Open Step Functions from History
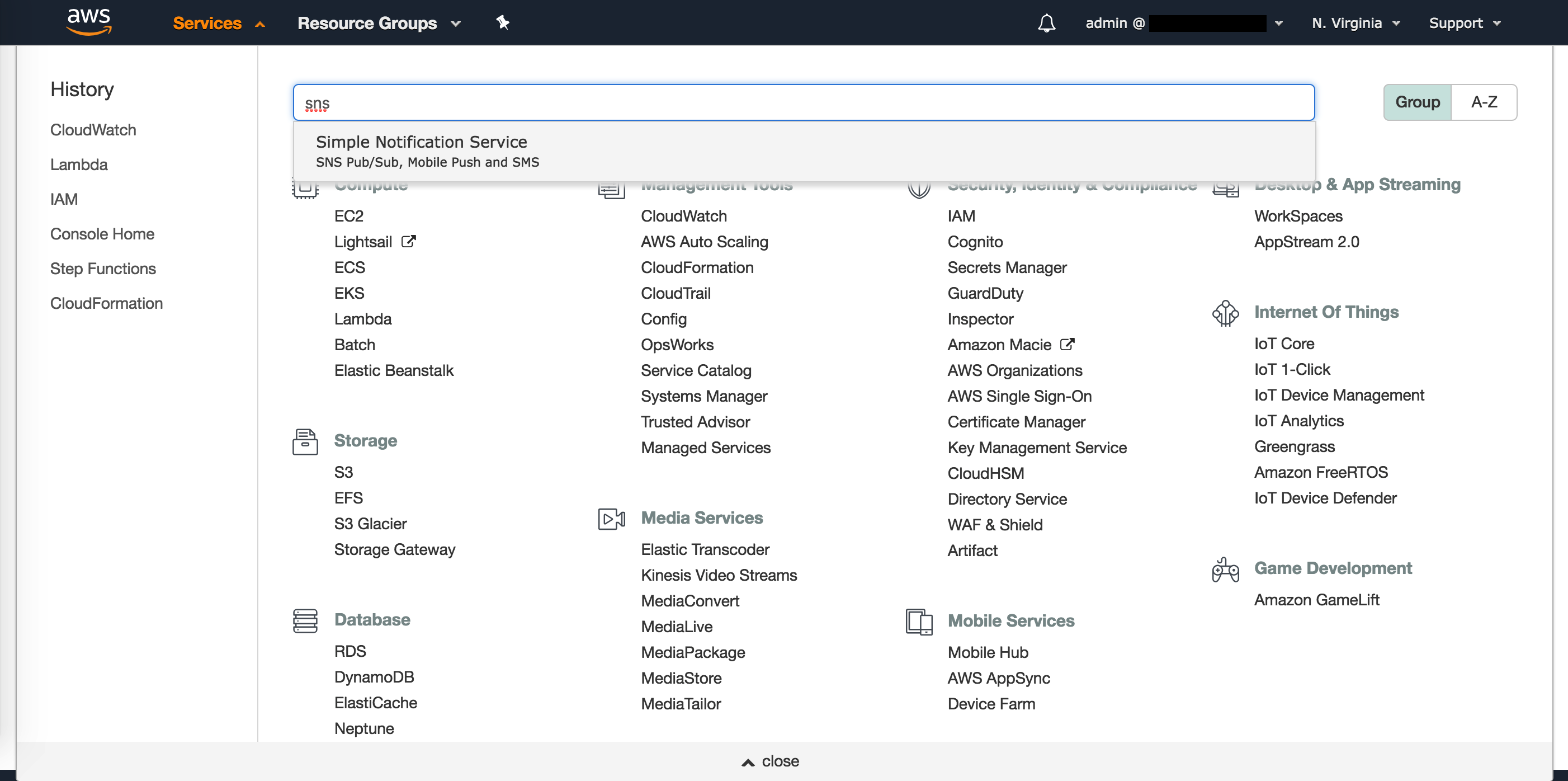 coord(103,269)
